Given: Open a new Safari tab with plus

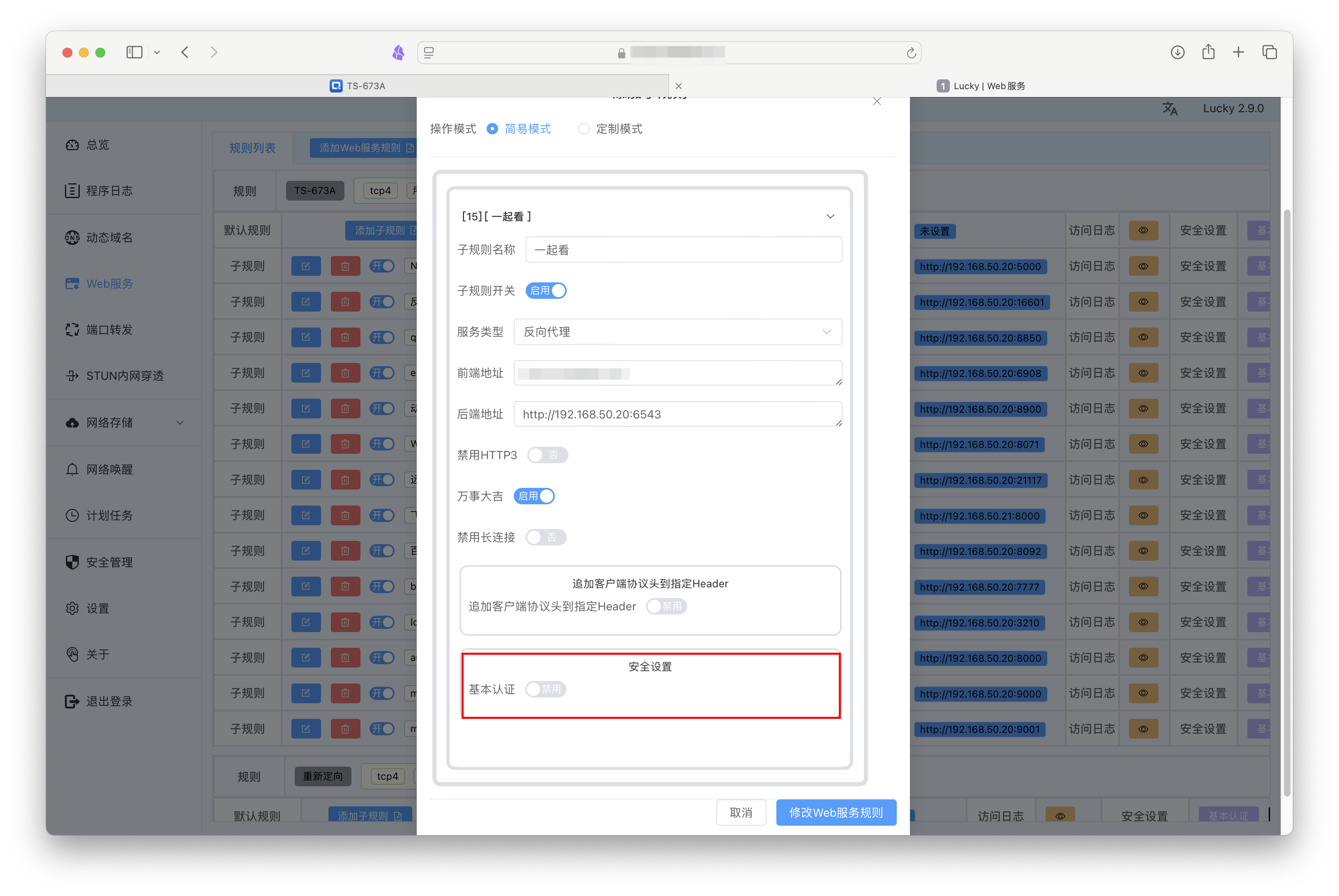Looking at the screenshot, I should tap(1238, 53).
